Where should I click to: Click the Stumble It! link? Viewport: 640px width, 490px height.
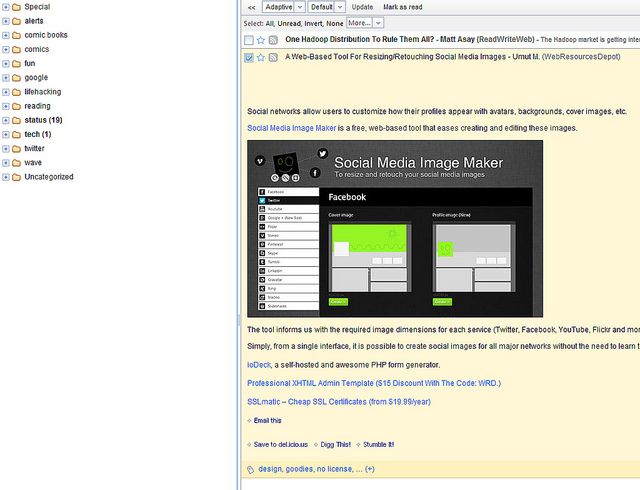tap(379, 445)
